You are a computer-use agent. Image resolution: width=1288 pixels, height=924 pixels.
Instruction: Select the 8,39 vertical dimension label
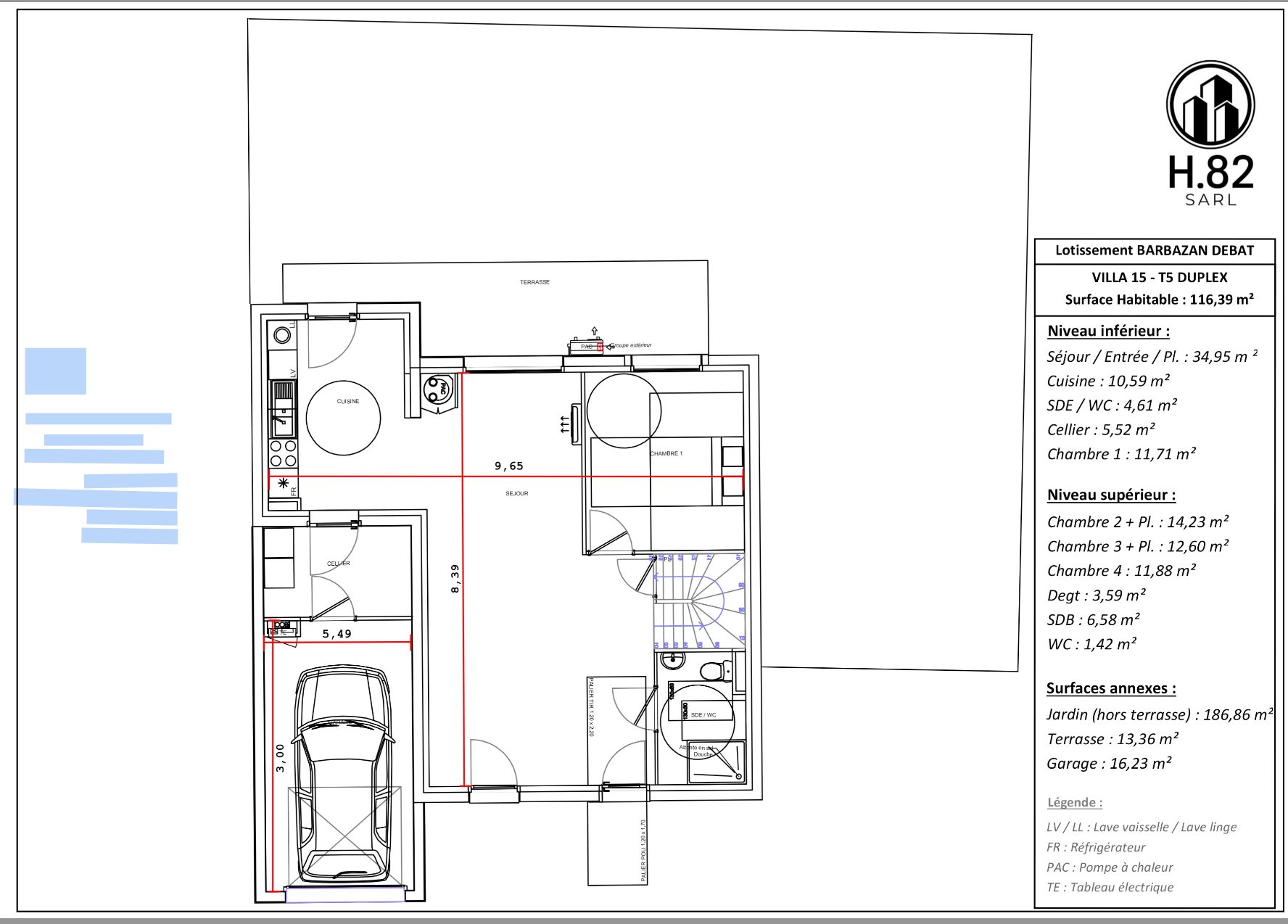point(455,579)
